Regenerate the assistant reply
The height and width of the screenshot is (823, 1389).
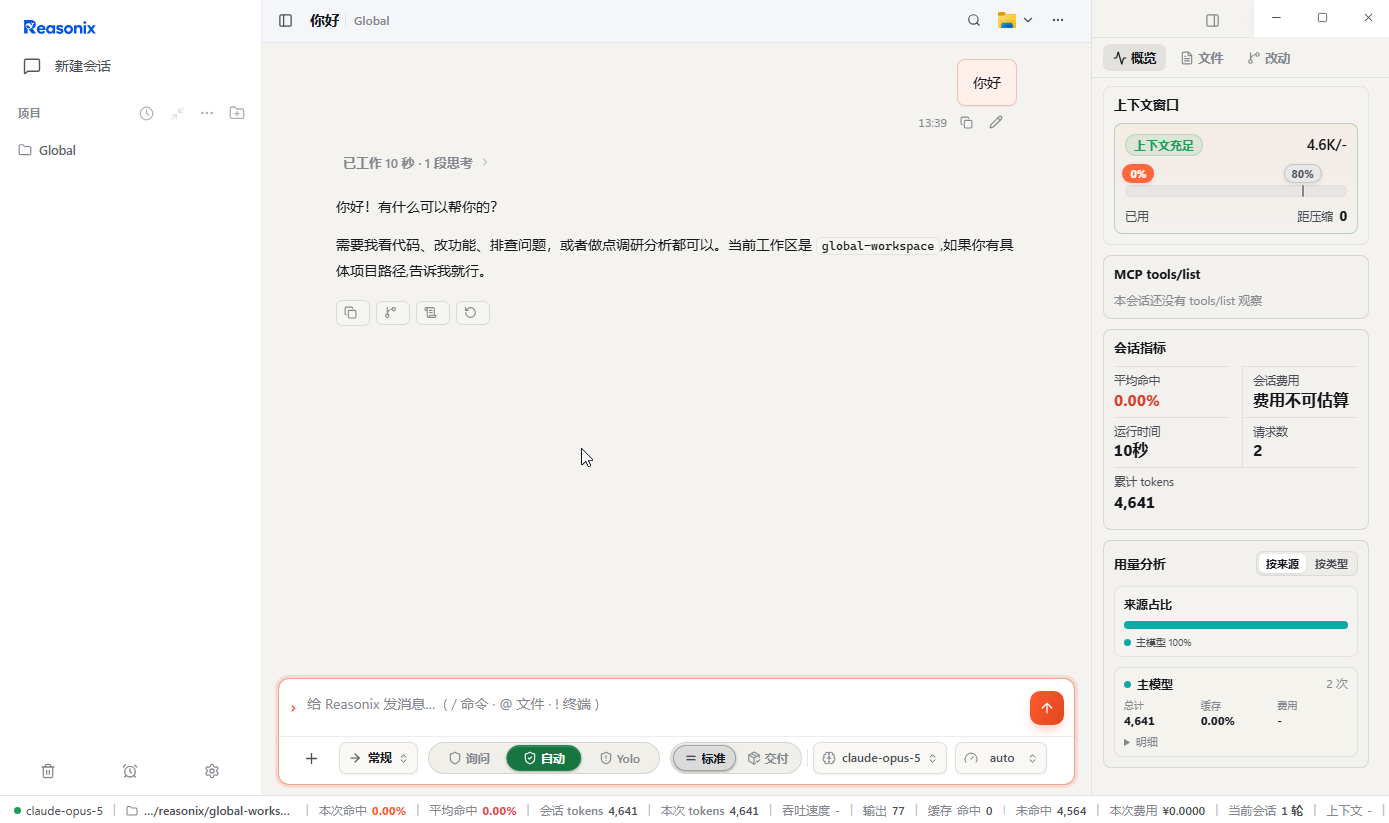click(473, 313)
